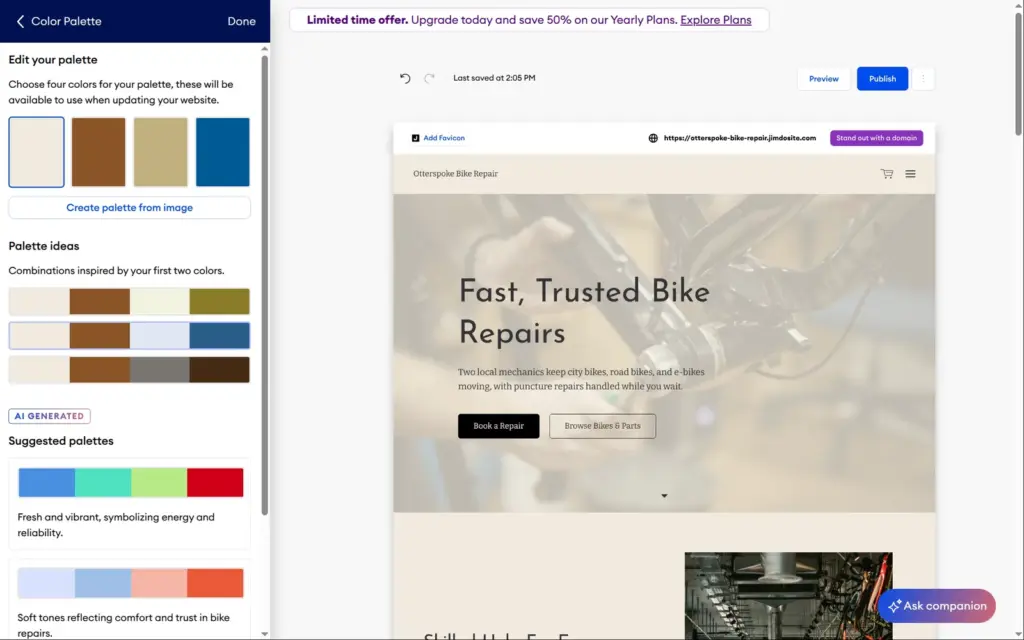Choose palette idea with olive green

[129, 302]
